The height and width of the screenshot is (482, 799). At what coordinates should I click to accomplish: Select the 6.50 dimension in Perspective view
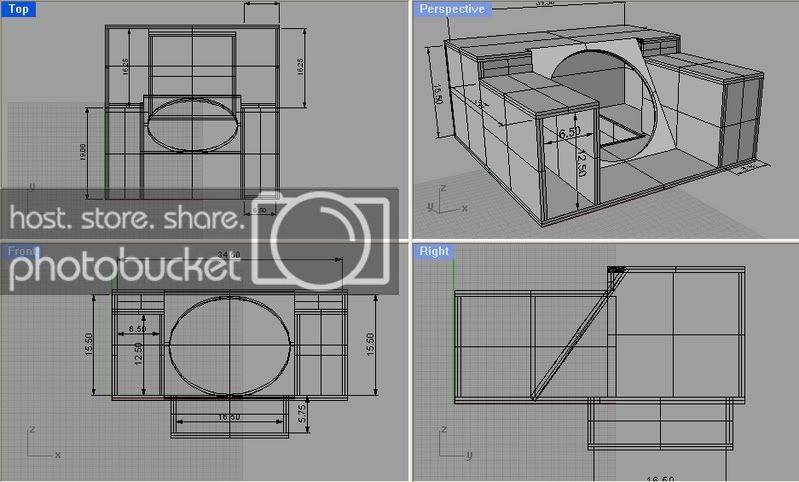[570, 132]
